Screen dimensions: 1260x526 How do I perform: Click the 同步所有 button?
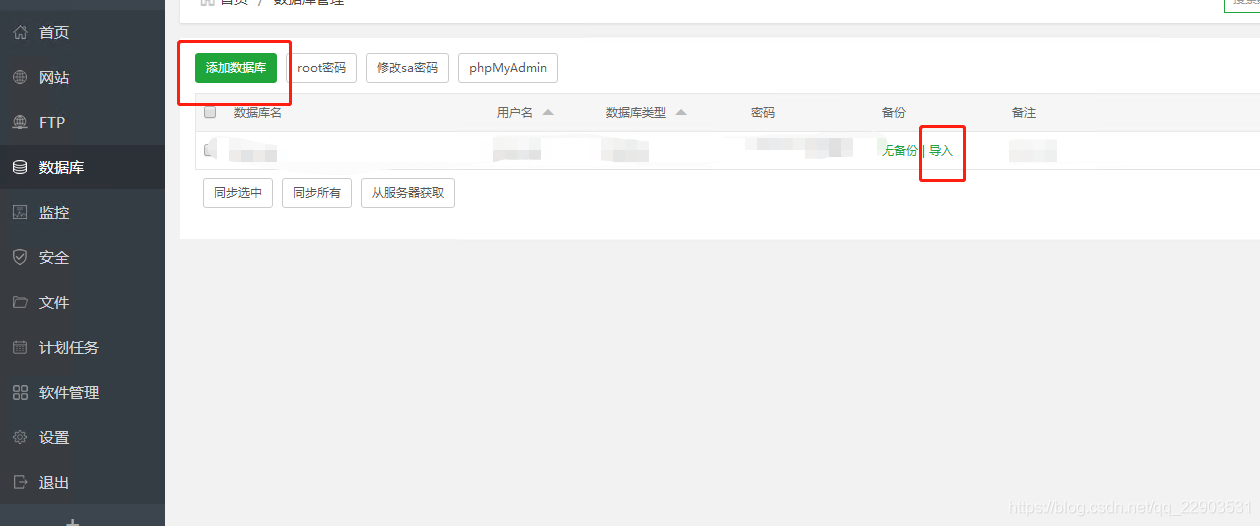[x=317, y=193]
